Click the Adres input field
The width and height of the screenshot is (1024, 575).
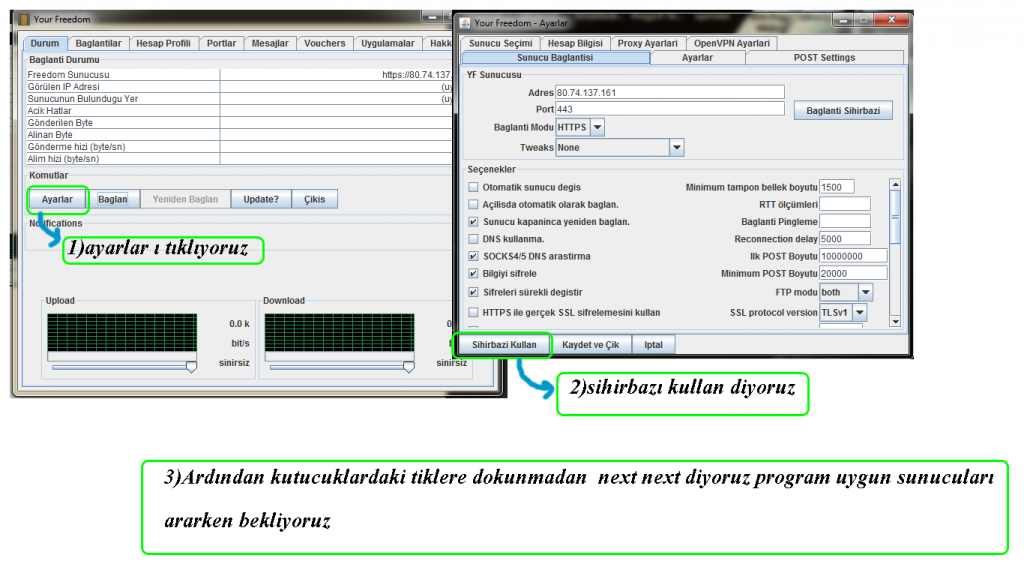click(669, 93)
